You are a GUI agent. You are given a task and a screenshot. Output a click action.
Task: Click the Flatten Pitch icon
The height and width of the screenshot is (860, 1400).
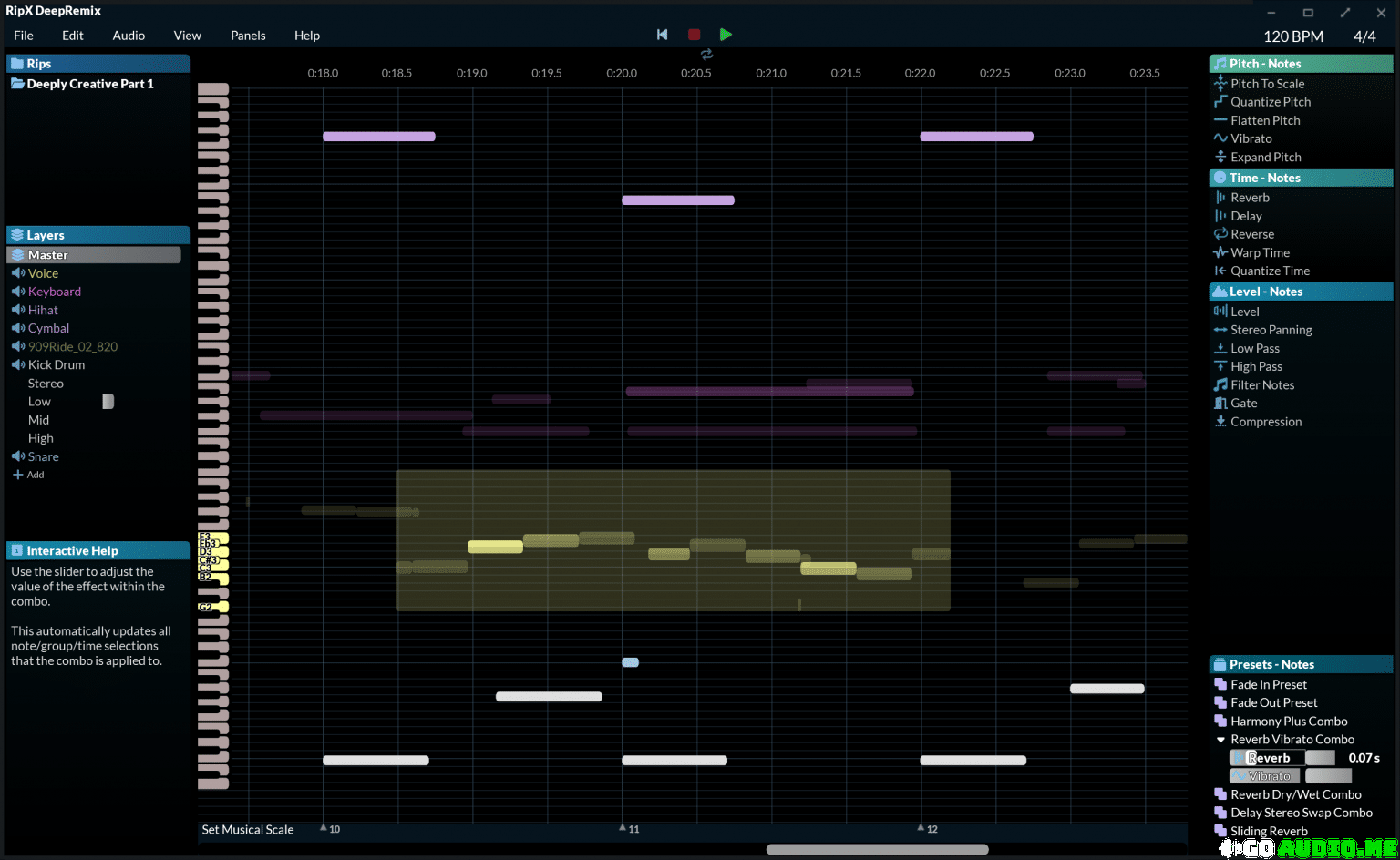[x=1220, y=119]
